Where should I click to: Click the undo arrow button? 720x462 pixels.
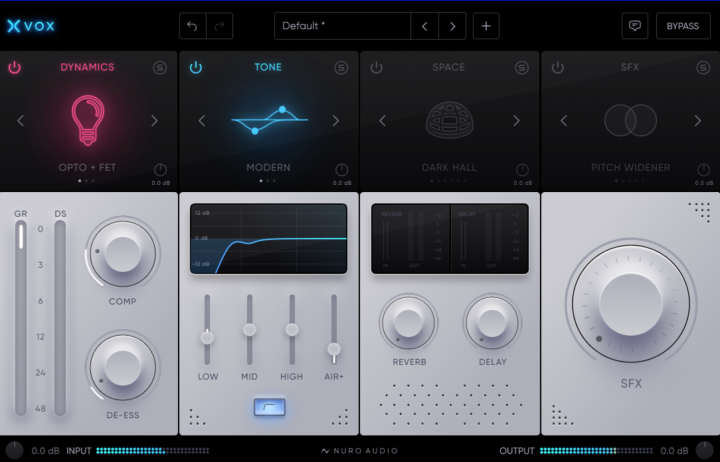coord(192,26)
